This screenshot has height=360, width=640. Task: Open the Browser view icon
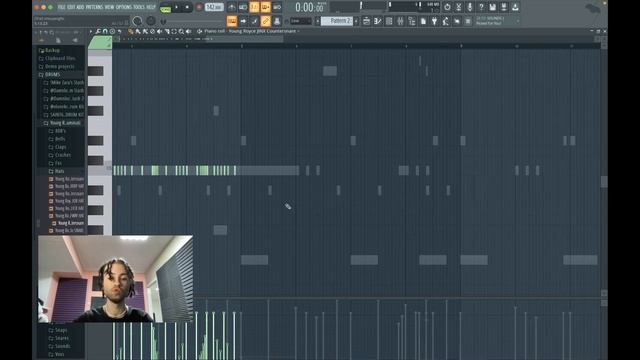(412, 21)
